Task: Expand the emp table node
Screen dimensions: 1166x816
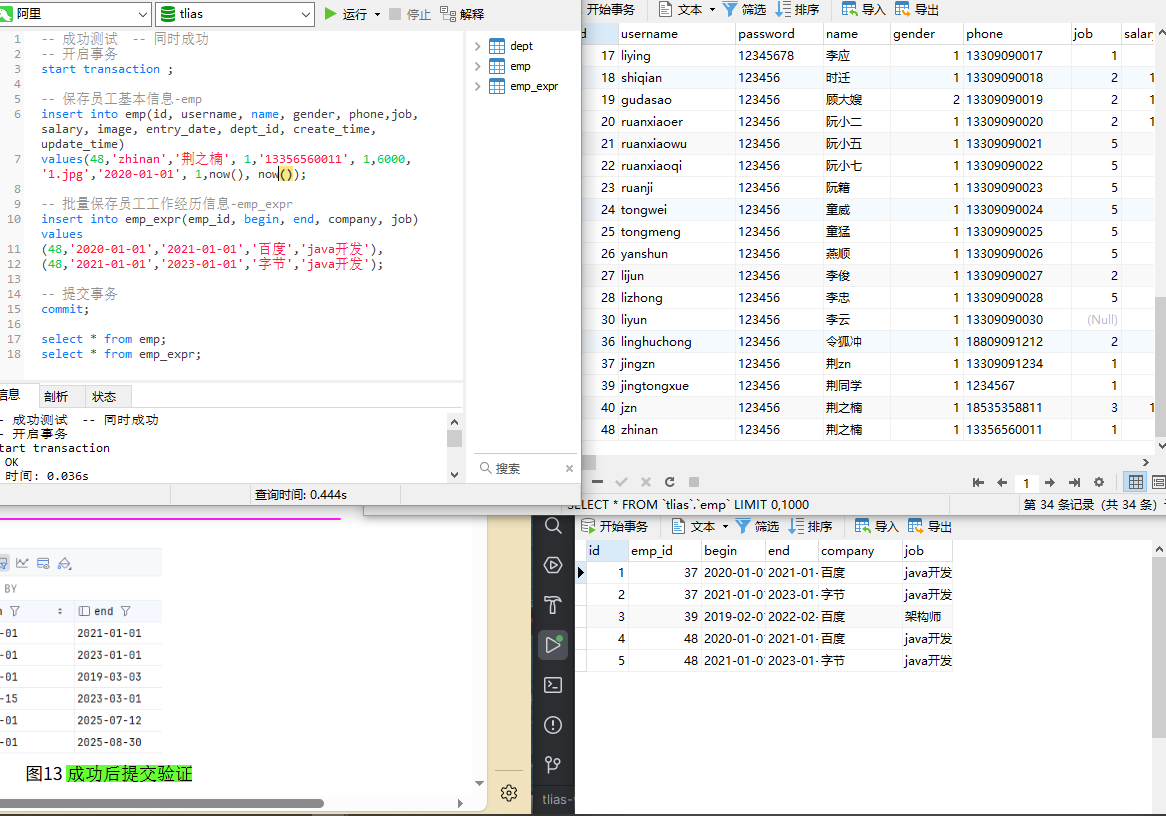Action: [477, 66]
